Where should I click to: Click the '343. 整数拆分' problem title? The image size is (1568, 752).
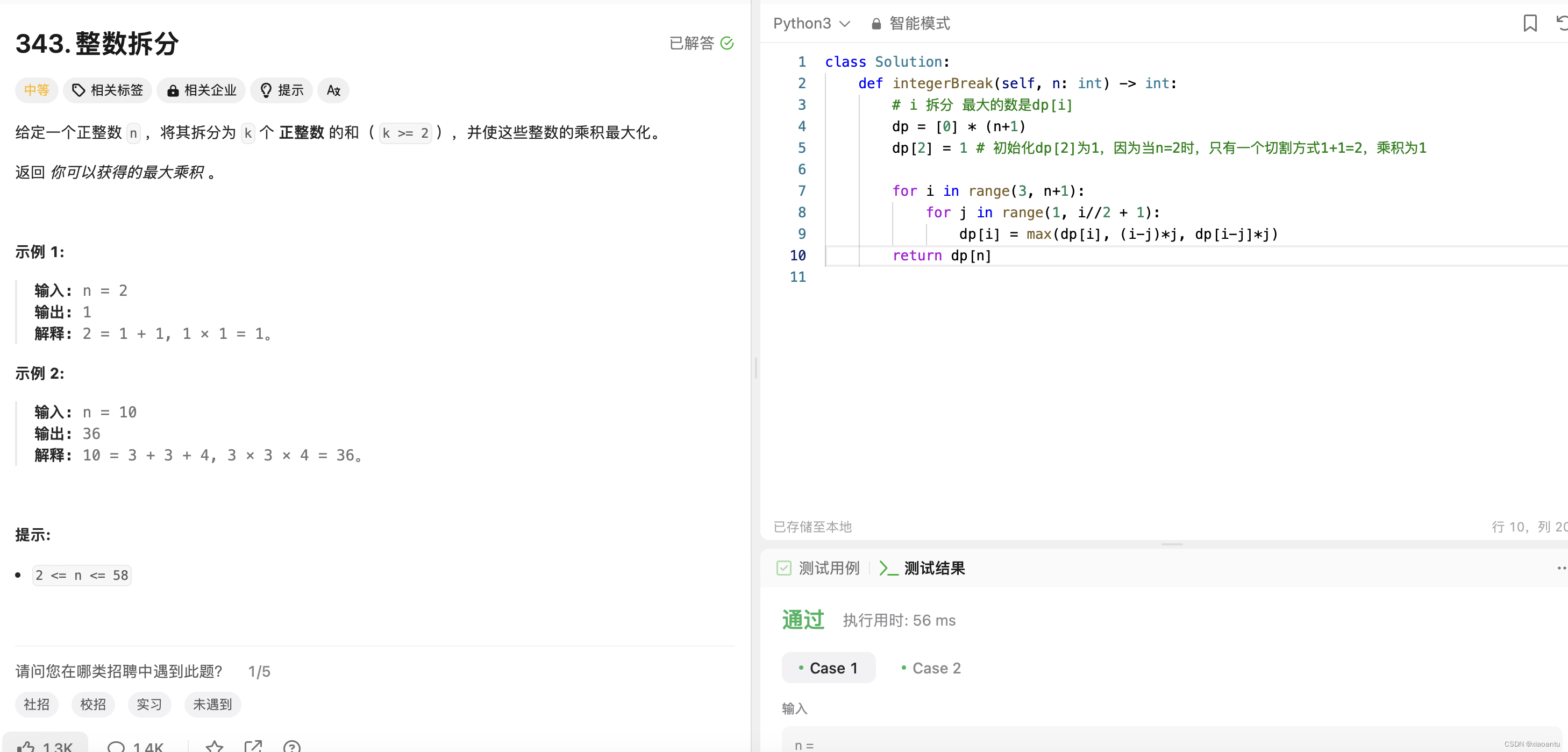97,43
